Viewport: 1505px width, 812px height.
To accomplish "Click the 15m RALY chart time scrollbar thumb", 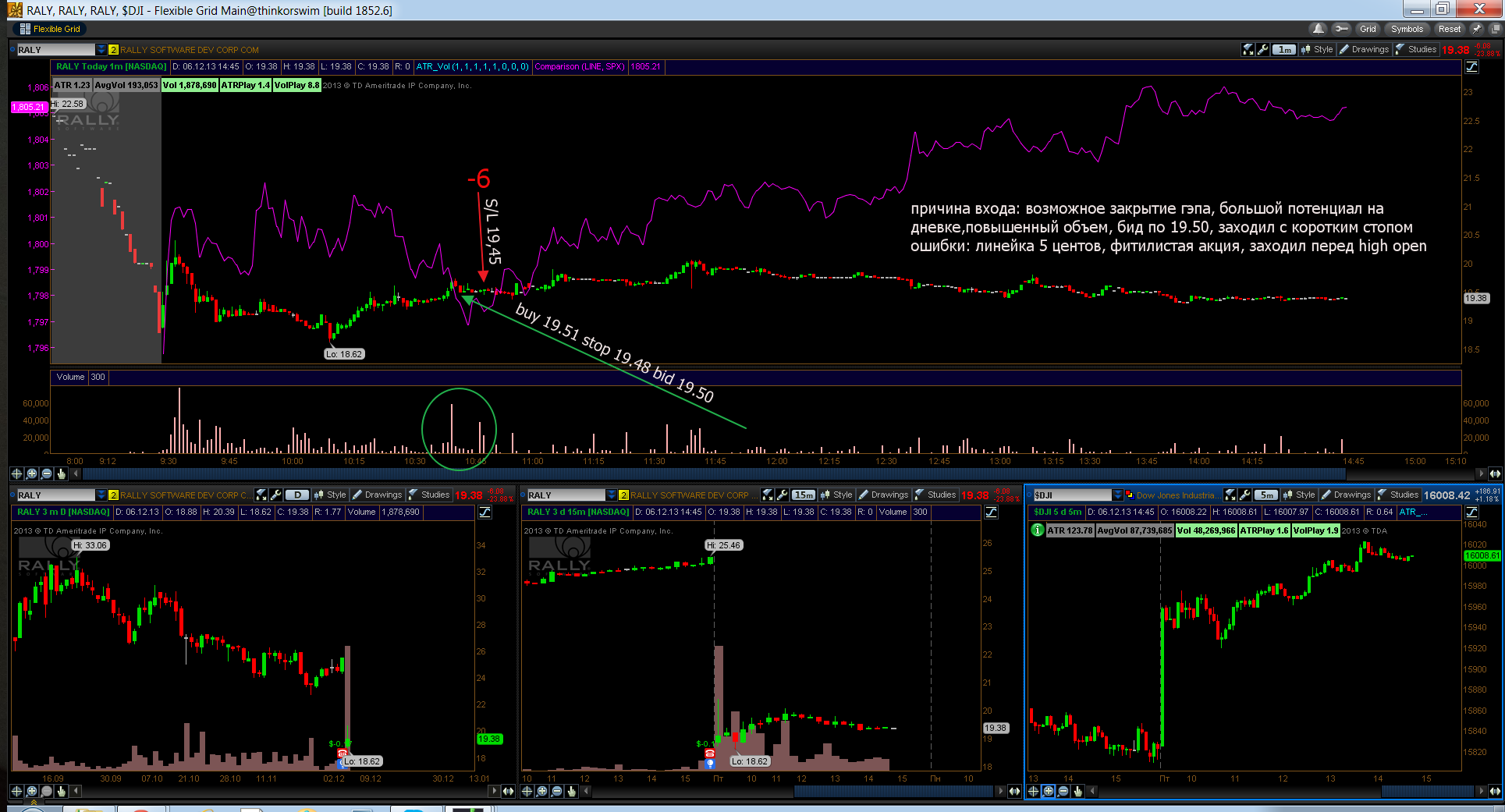I will pos(893,791).
